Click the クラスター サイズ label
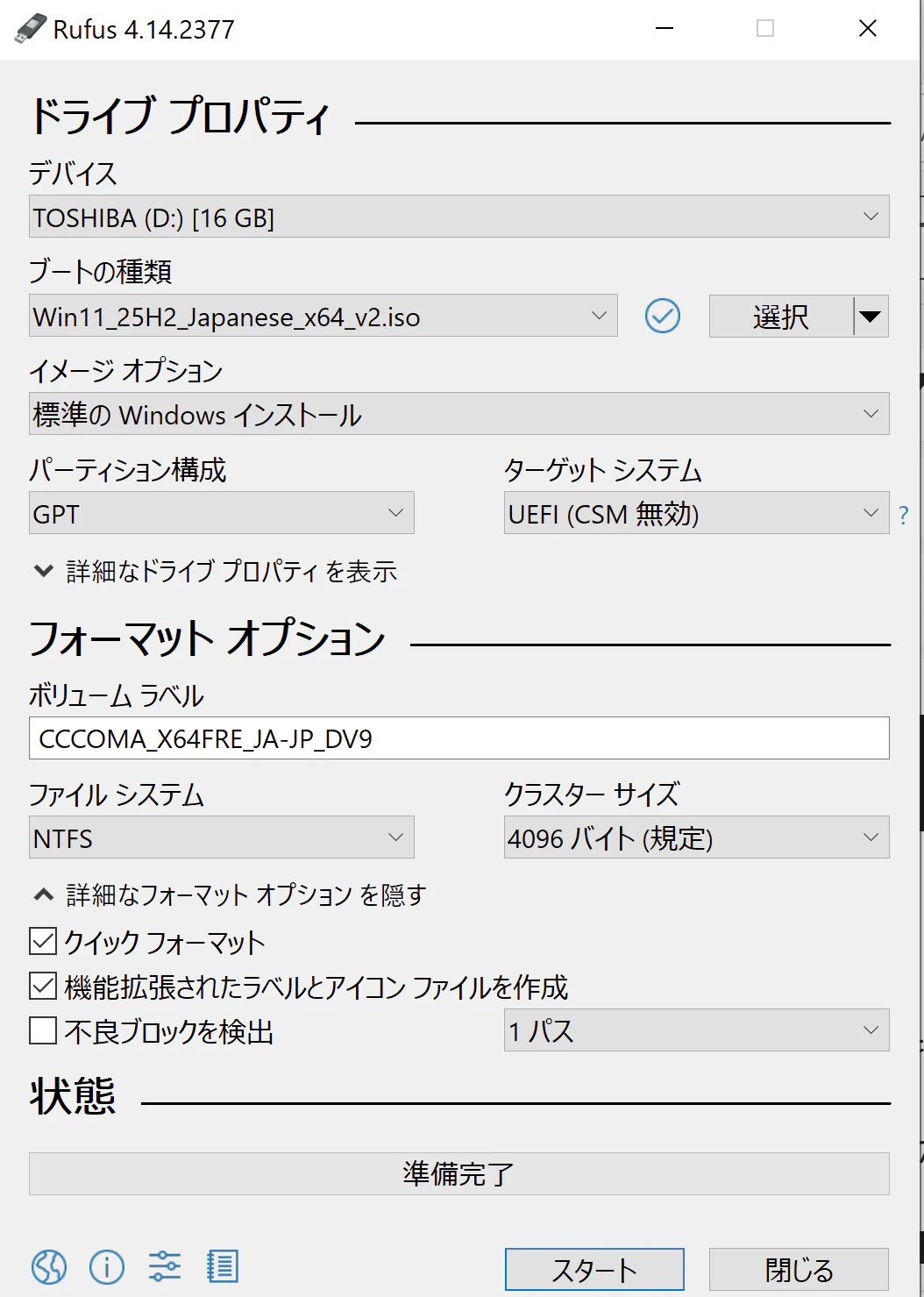924x1297 pixels. [592, 795]
